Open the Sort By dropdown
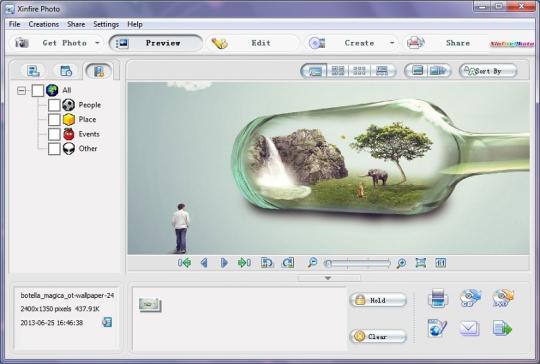Viewport: 540px width, 364px height. tap(488, 71)
